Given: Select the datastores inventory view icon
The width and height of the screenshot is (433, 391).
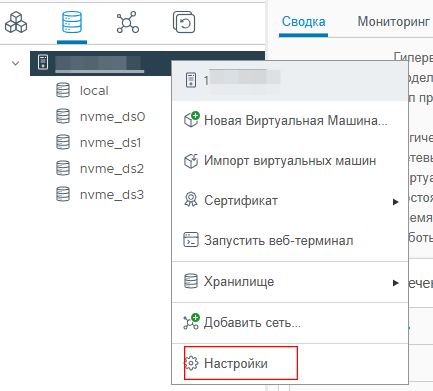Looking at the screenshot, I should pos(72,22).
